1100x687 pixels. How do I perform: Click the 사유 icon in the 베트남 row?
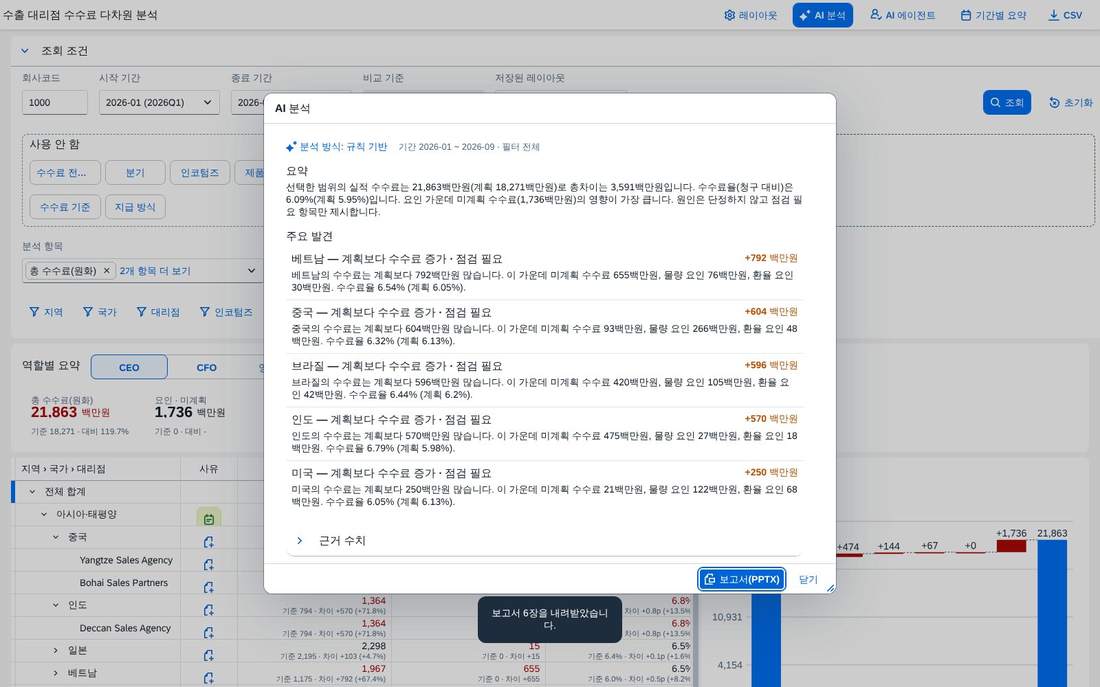tap(208, 678)
